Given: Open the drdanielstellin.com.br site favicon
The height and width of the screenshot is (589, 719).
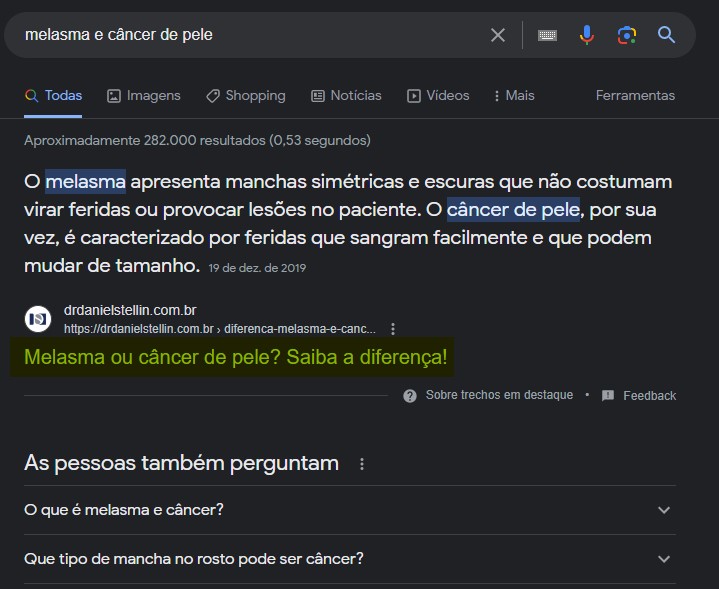Looking at the screenshot, I should click(x=38, y=319).
